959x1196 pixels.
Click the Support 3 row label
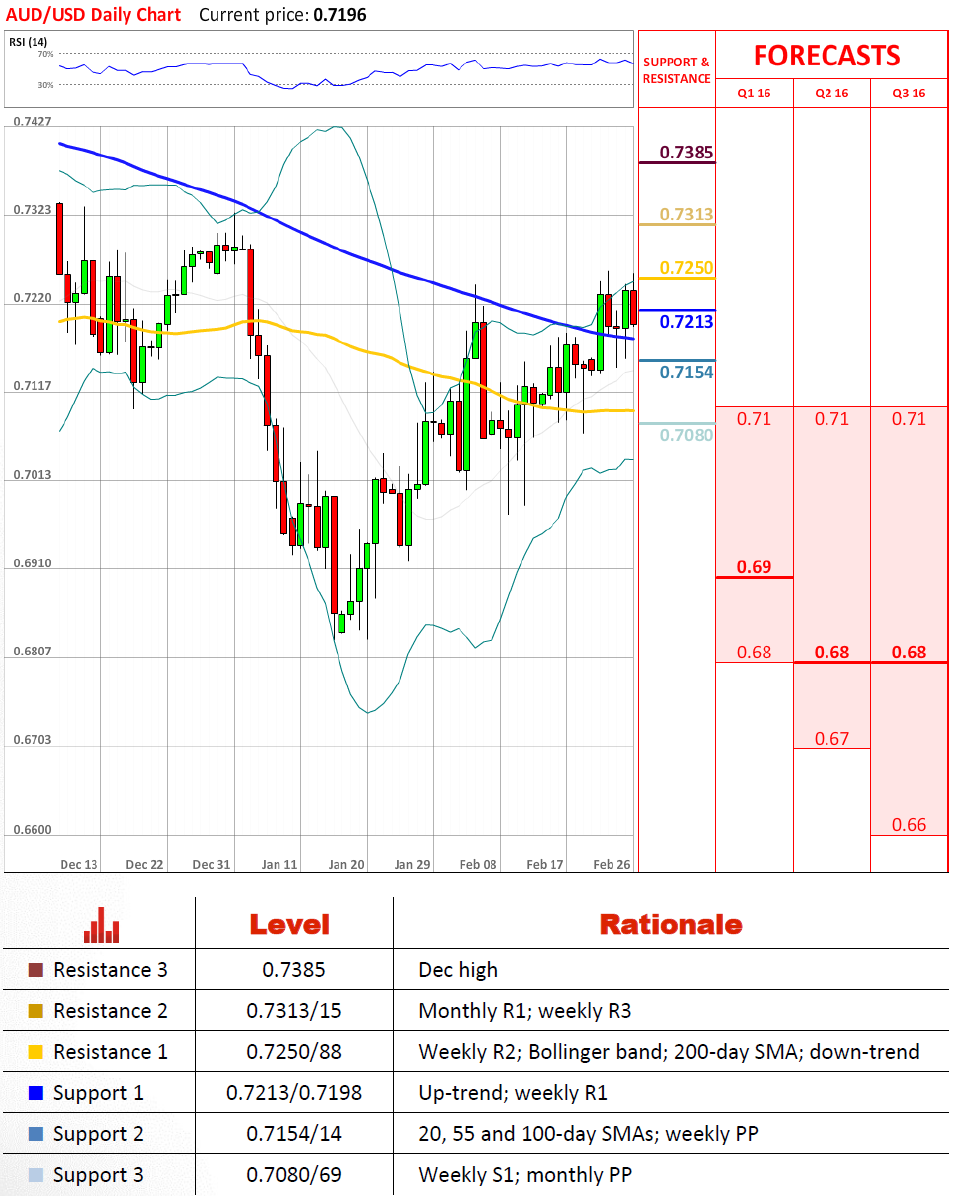98,1176
